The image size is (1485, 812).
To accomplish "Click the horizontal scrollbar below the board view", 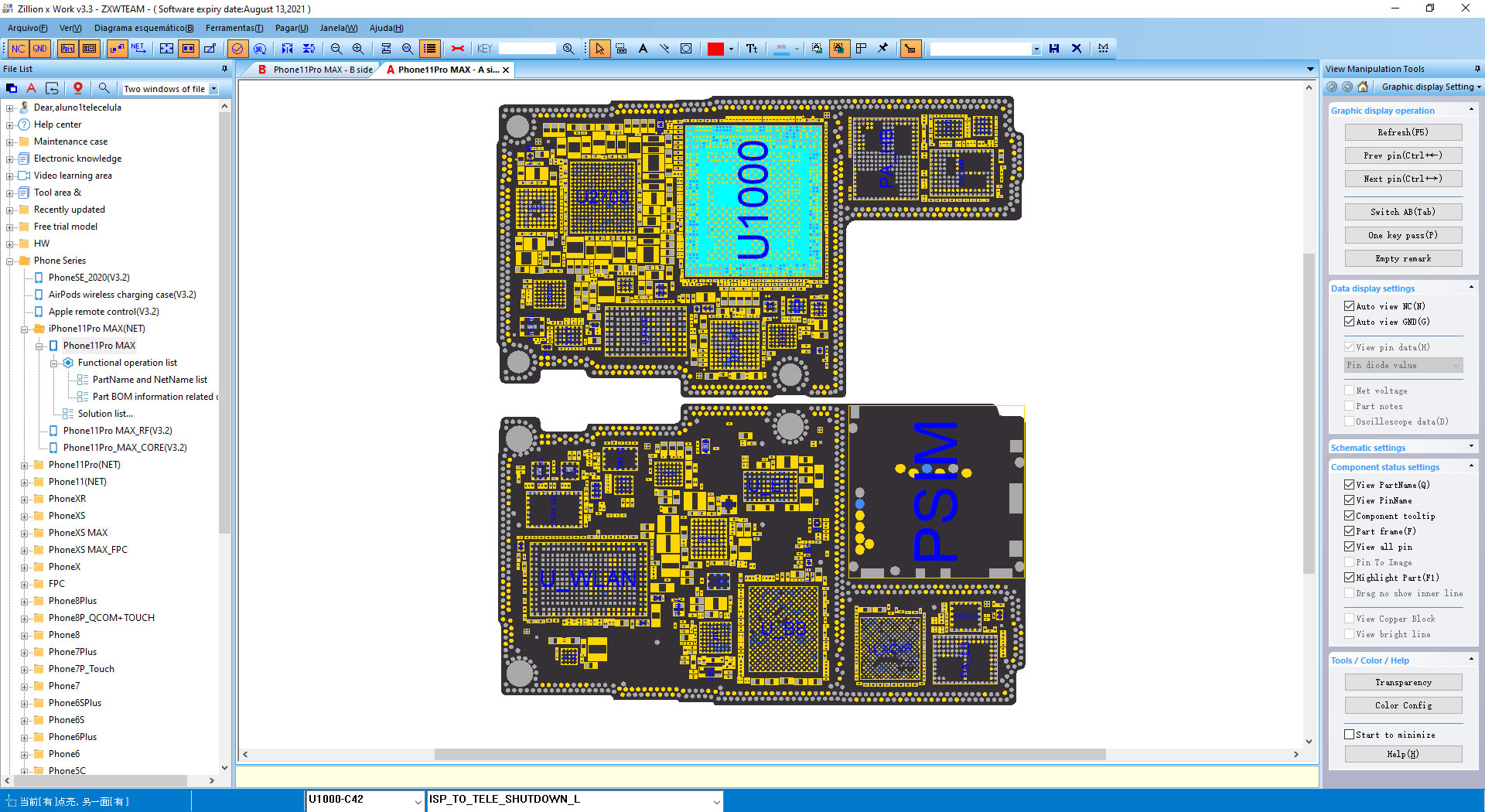I will pyautogui.click(x=770, y=754).
